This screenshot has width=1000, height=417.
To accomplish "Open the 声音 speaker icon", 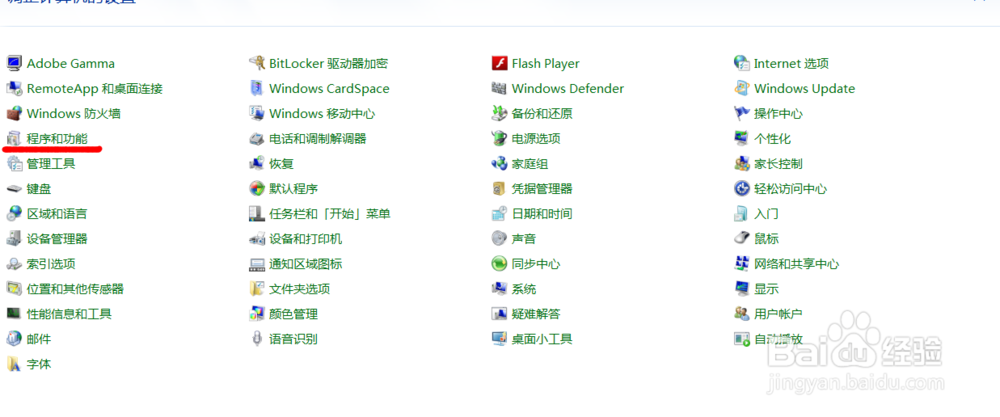I will 499,238.
